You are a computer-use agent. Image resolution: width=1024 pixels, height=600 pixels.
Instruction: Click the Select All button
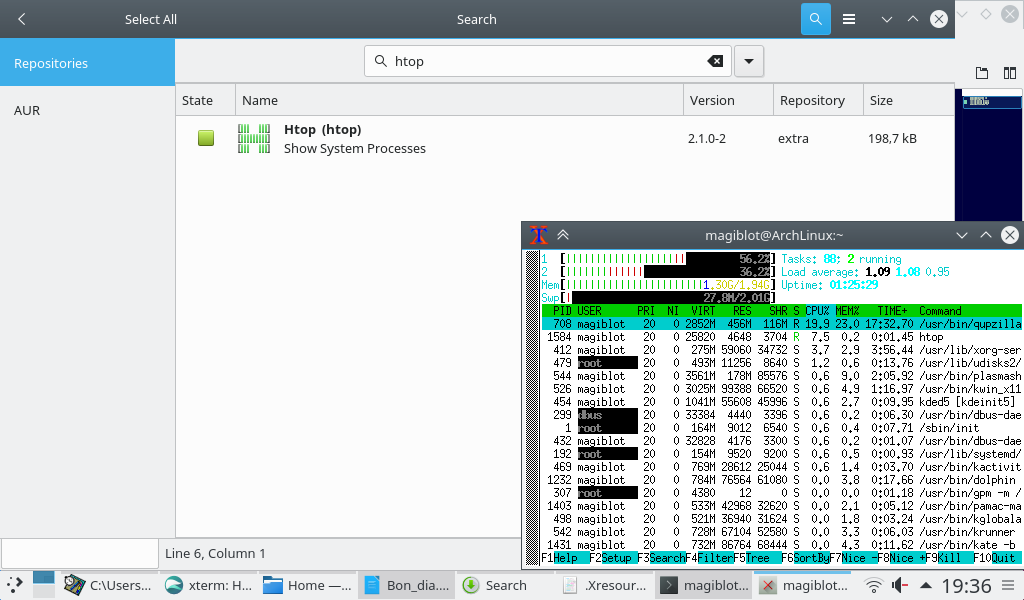[151, 20]
